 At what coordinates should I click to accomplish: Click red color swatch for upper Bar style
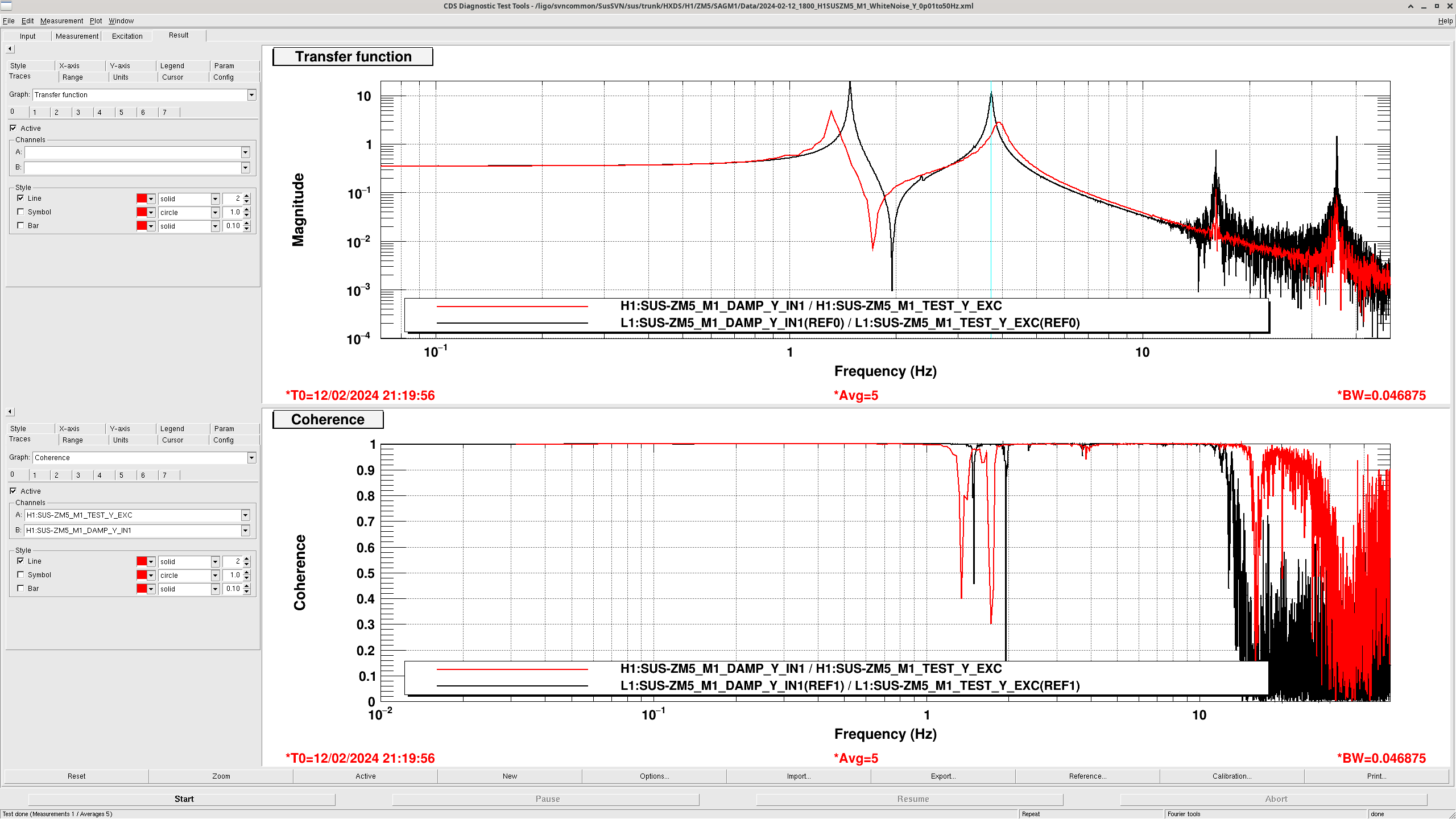click(x=142, y=226)
